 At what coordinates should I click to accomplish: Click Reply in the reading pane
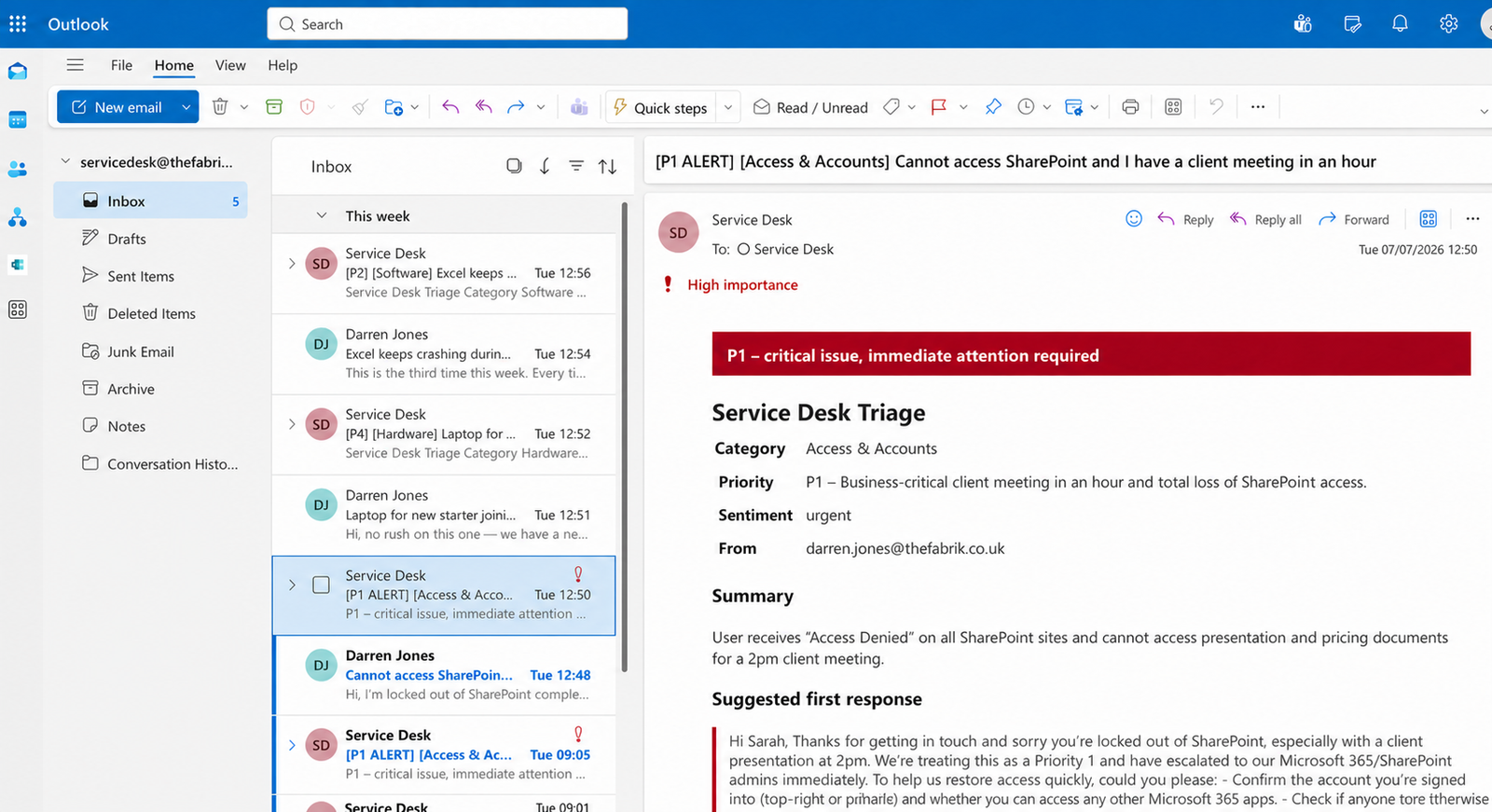point(1185,219)
